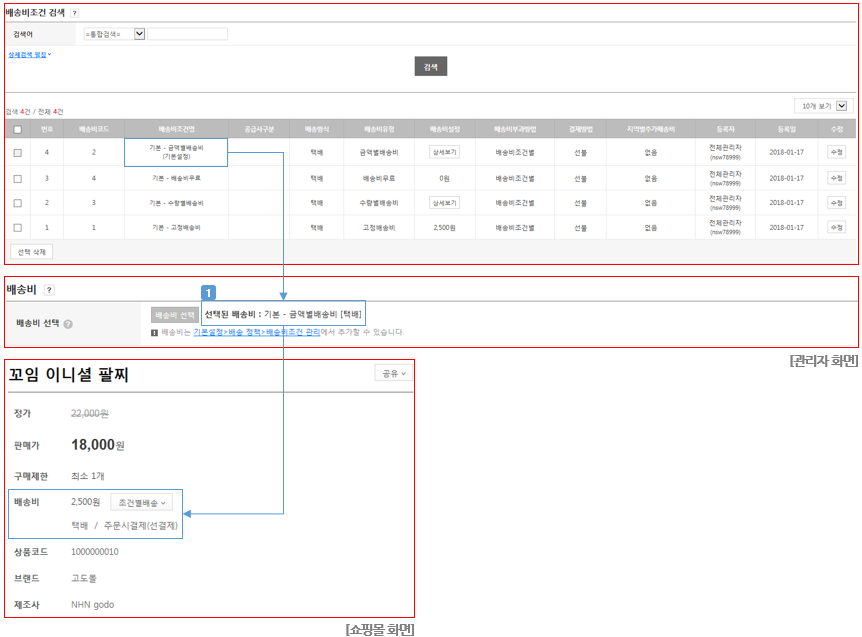This screenshot has height=637, width=862.
Task: Open 상세보기 in the 수량별배송비 row
Action: click(x=444, y=203)
